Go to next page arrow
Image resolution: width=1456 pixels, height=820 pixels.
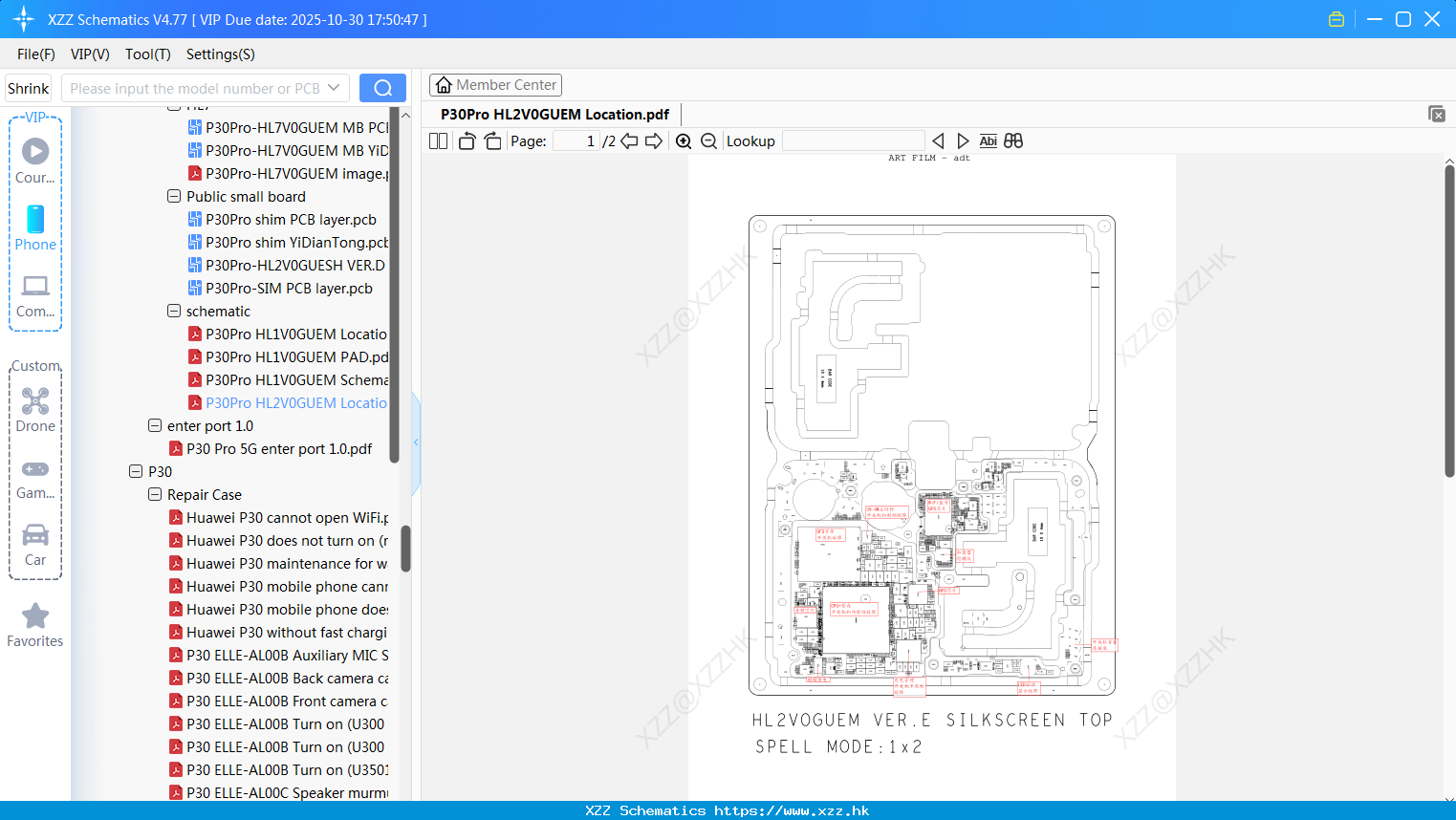654,141
